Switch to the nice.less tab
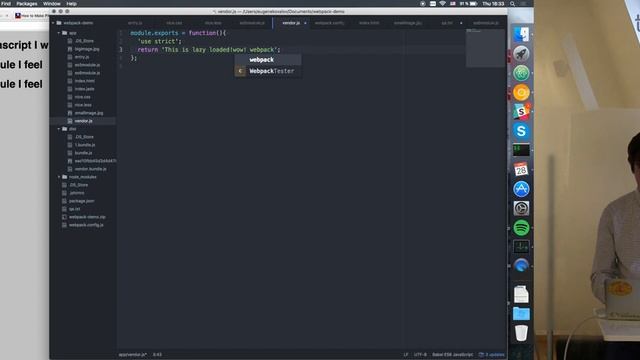Viewport: 640px width, 360px height. pos(213,23)
